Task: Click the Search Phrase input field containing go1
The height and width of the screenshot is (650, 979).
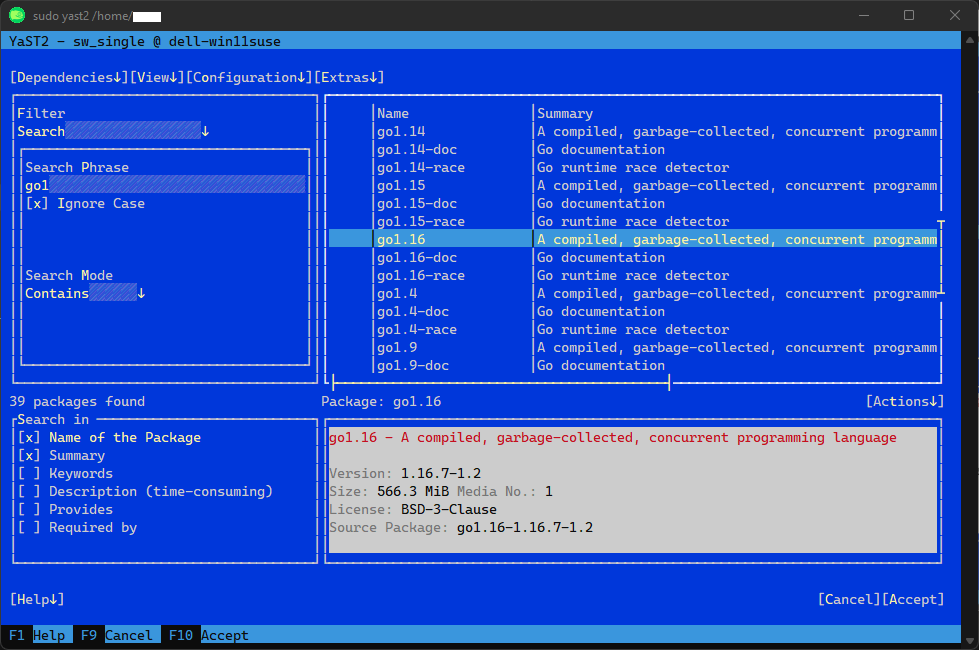Action: click(165, 185)
